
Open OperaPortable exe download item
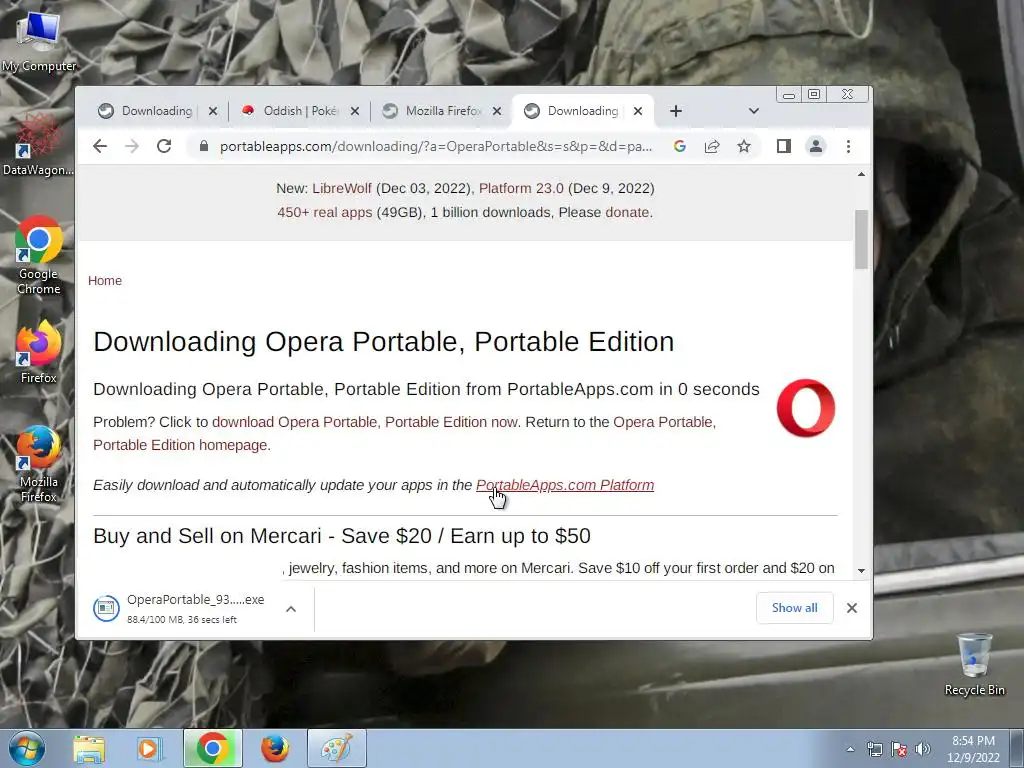coord(186,608)
